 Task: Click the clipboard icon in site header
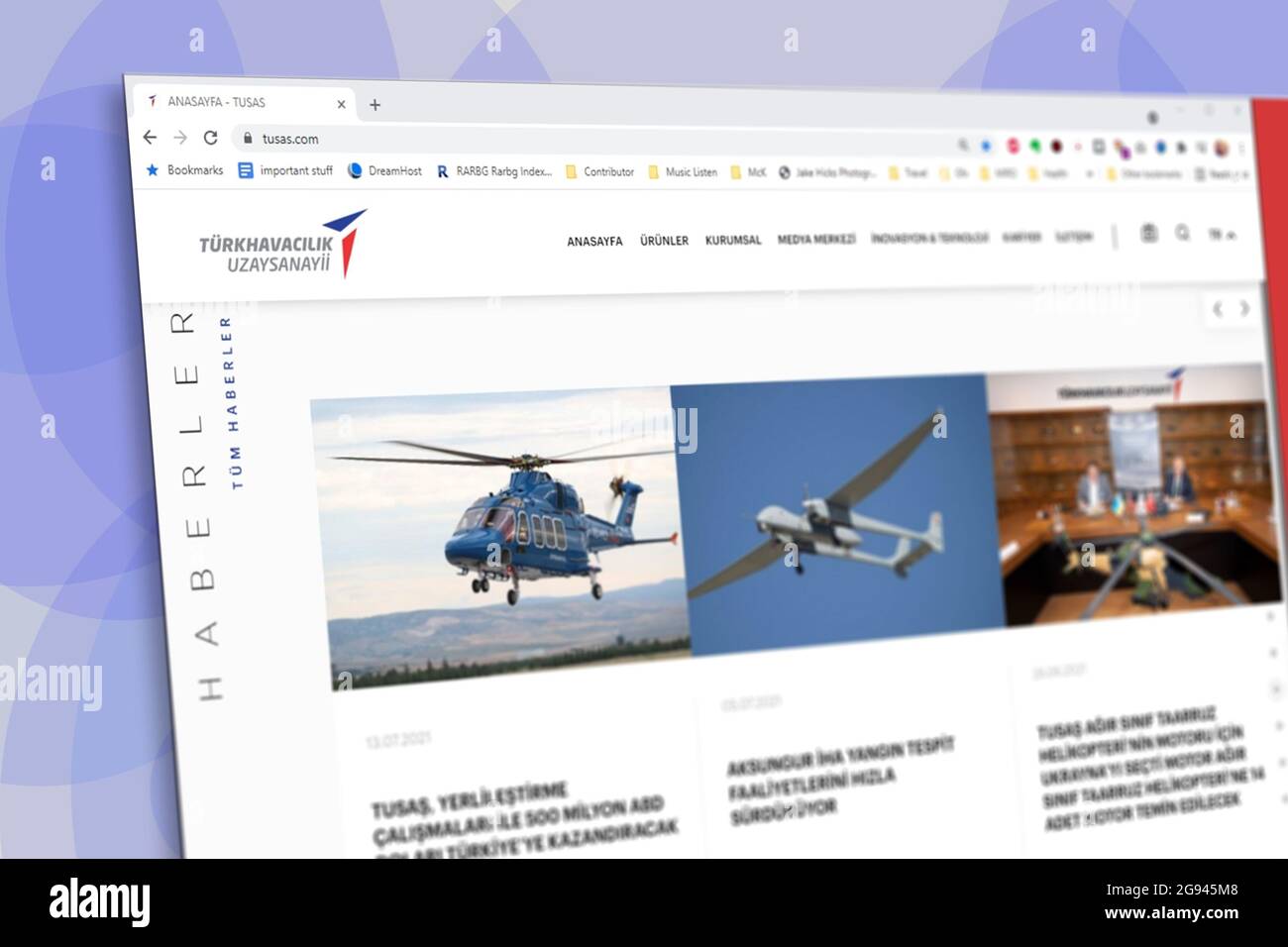[x=1148, y=234]
